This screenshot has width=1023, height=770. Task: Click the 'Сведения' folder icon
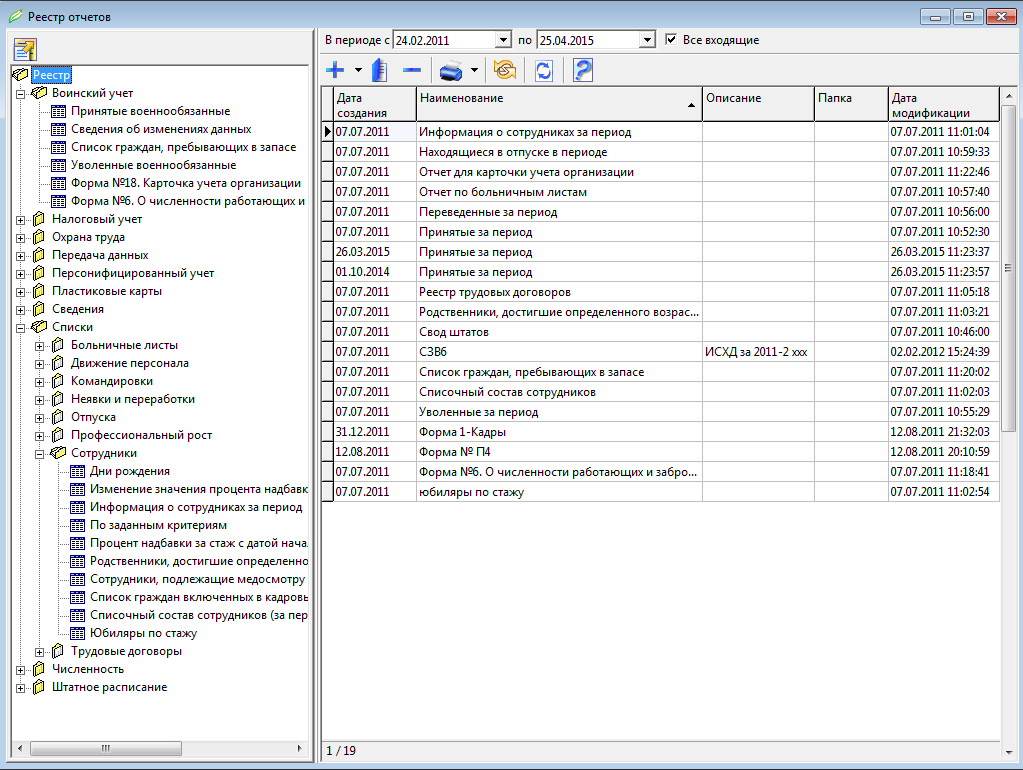39,309
